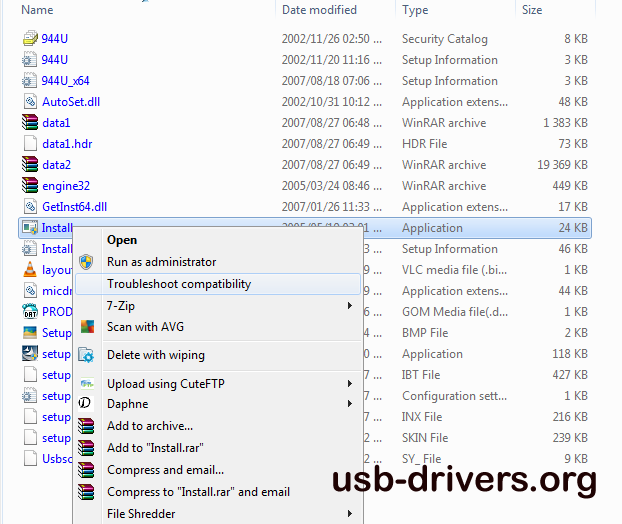Click the file name engine32
This screenshot has height=524, width=622.
66,186
